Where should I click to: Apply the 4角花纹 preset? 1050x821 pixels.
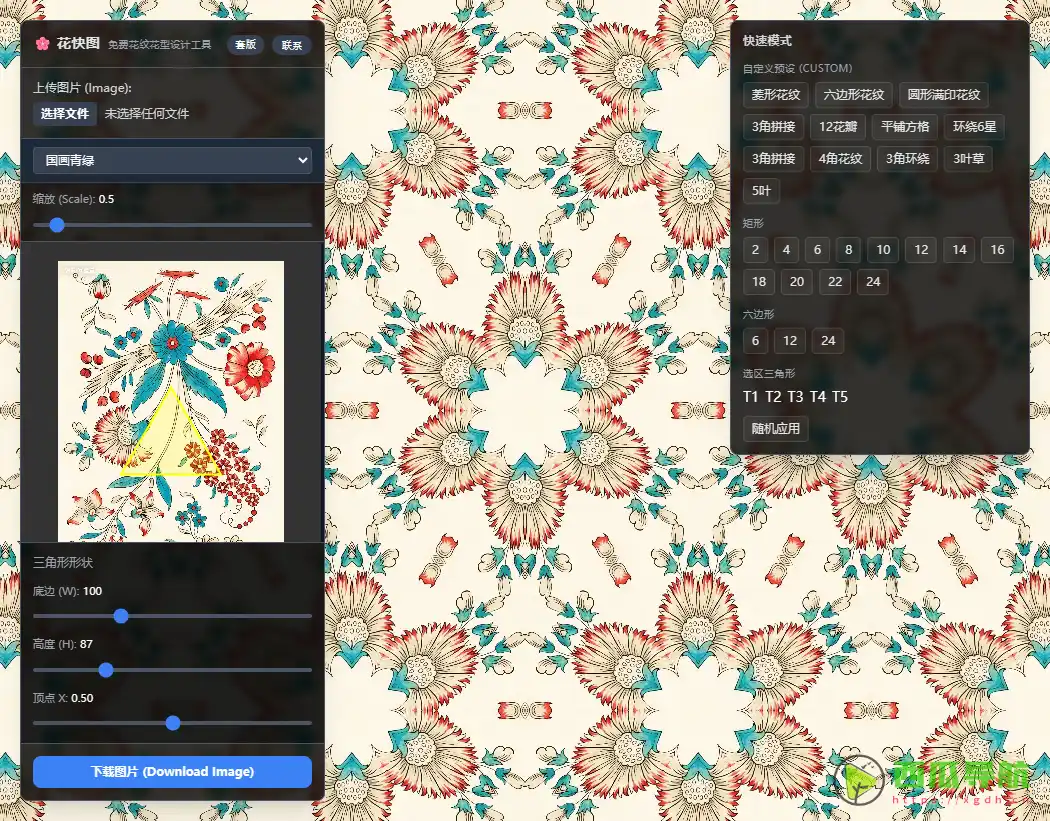[x=841, y=158]
